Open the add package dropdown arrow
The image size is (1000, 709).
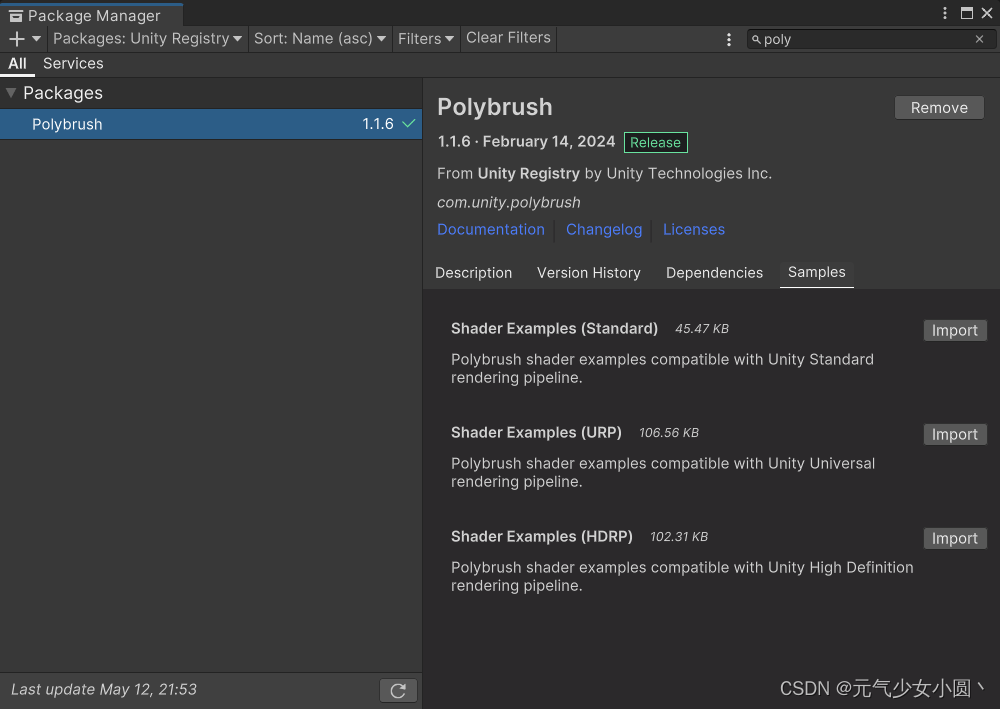coord(36,39)
